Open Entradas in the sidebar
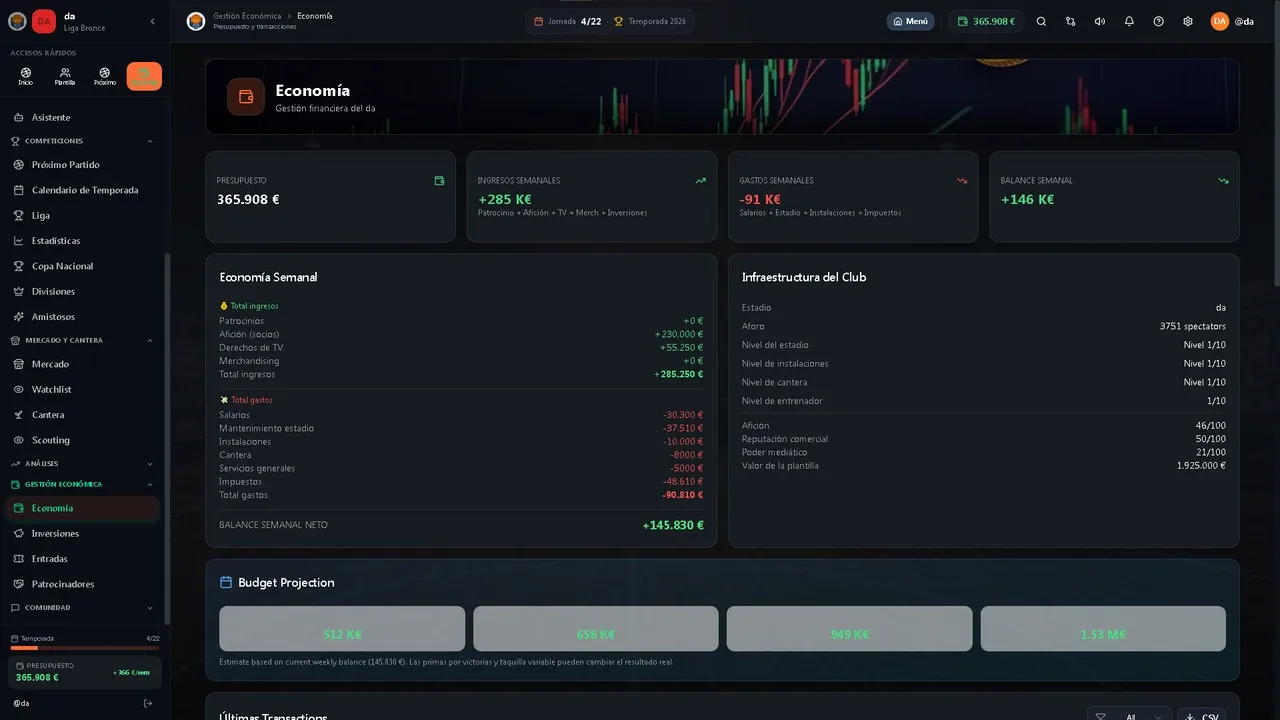This screenshot has width=1280, height=720. (81, 558)
